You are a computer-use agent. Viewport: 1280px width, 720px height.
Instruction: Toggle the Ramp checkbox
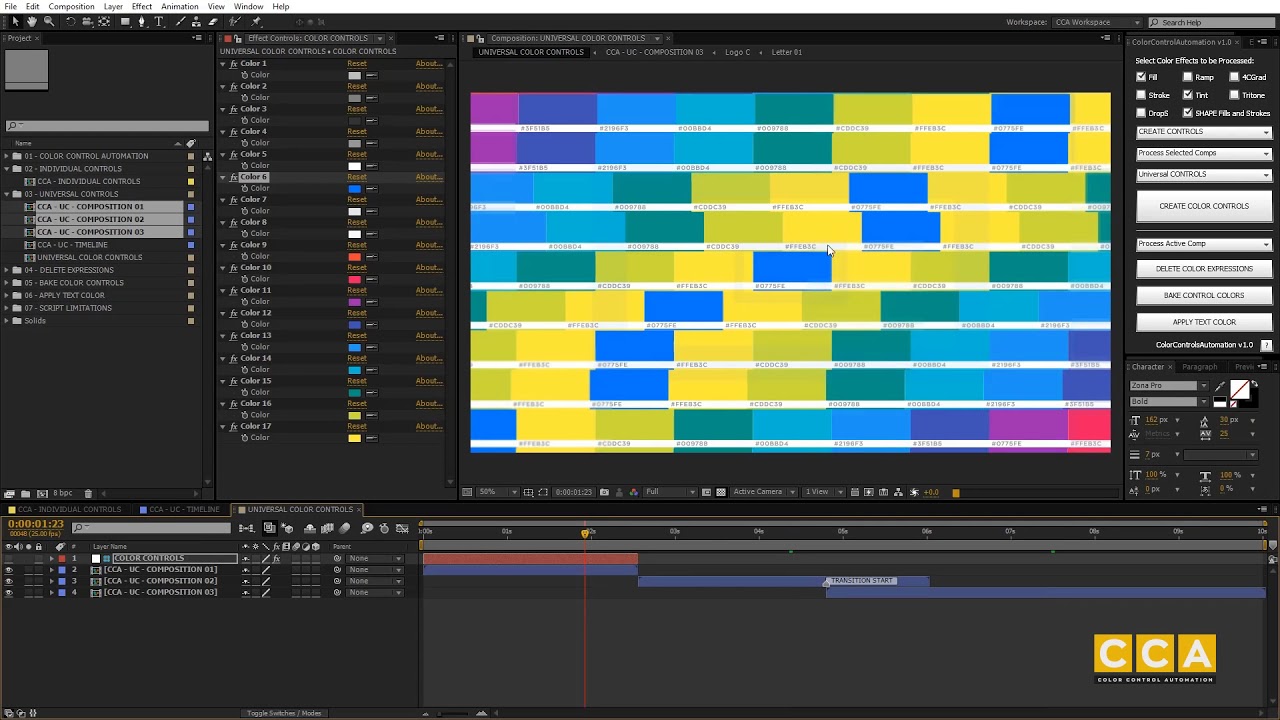coord(1188,77)
